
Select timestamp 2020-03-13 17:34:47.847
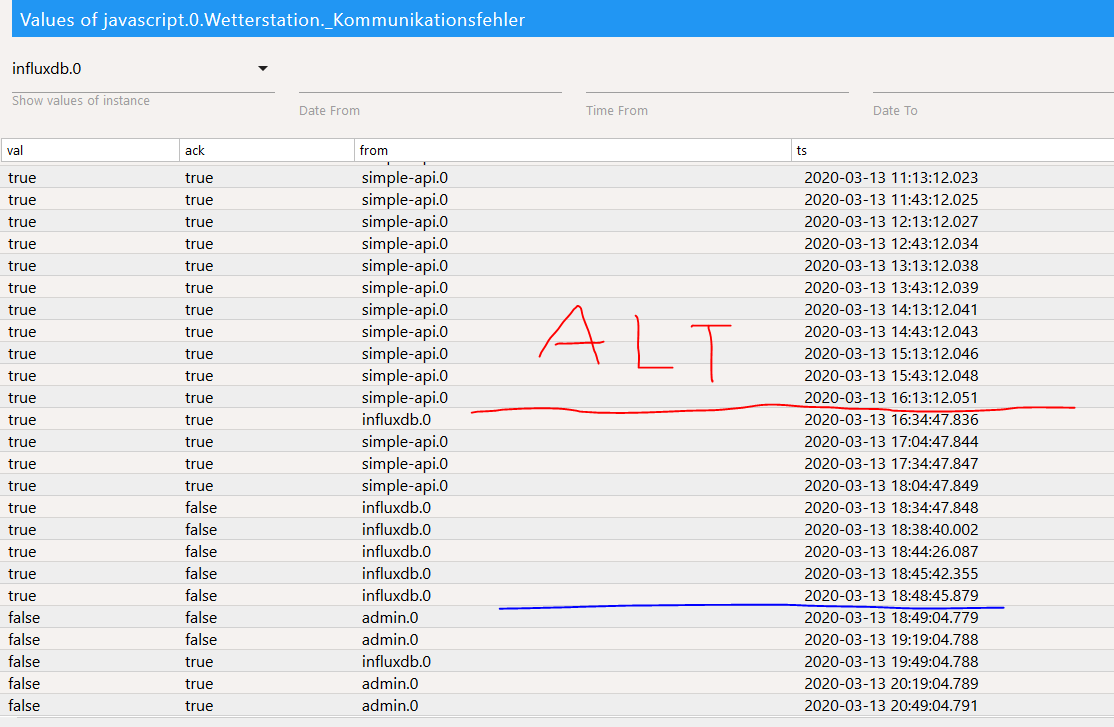891,464
